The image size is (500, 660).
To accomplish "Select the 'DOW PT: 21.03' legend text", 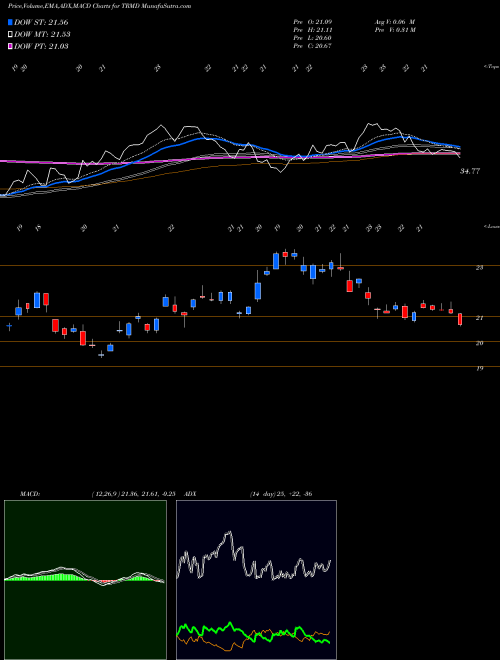I will click(x=41, y=46).
